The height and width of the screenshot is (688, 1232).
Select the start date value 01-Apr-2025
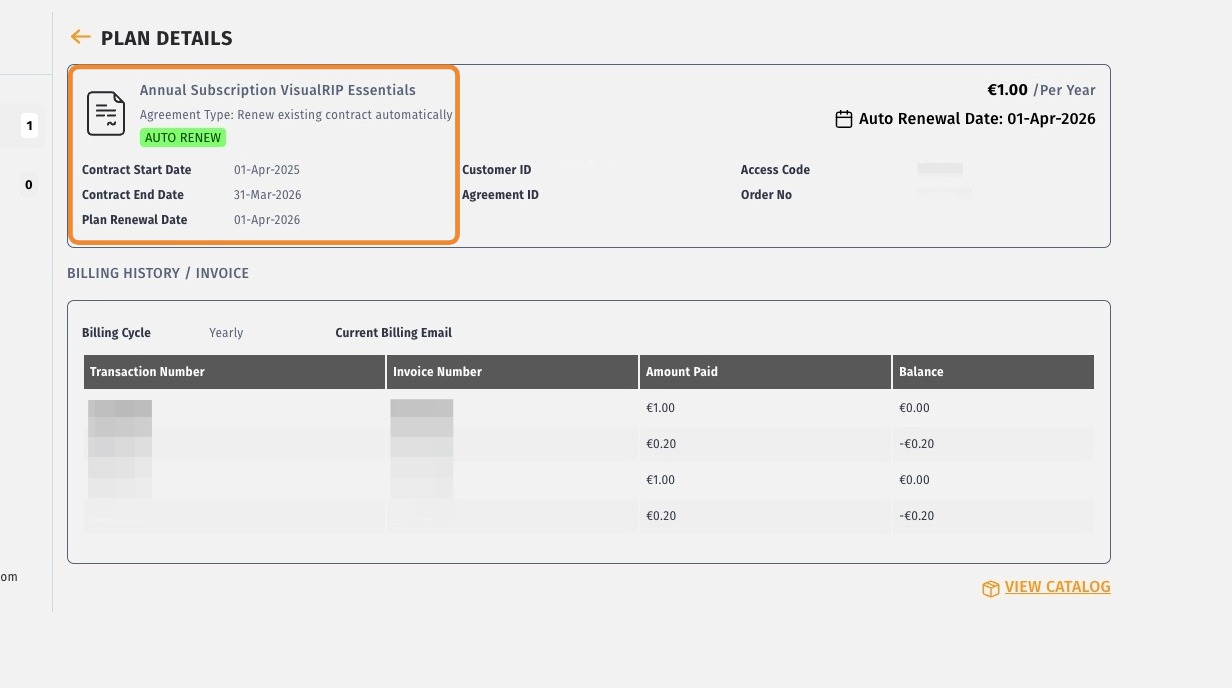click(x=267, y=170)
